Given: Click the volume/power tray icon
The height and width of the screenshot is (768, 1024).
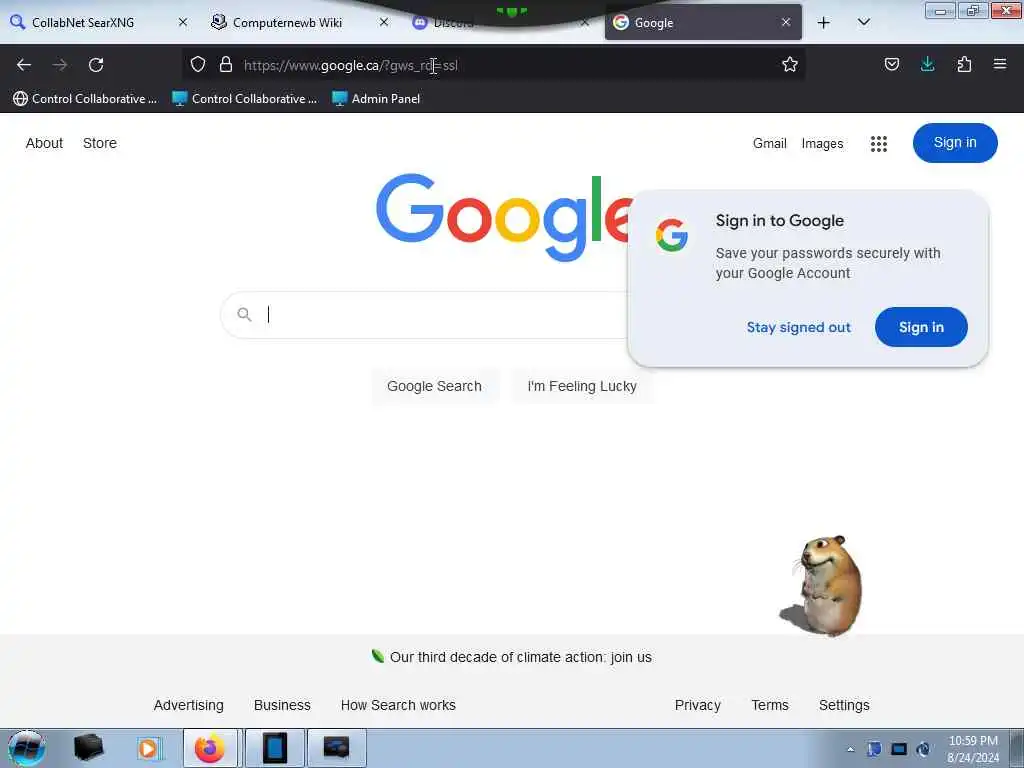Looking at the screenshot, I should [x=923, y=749].
